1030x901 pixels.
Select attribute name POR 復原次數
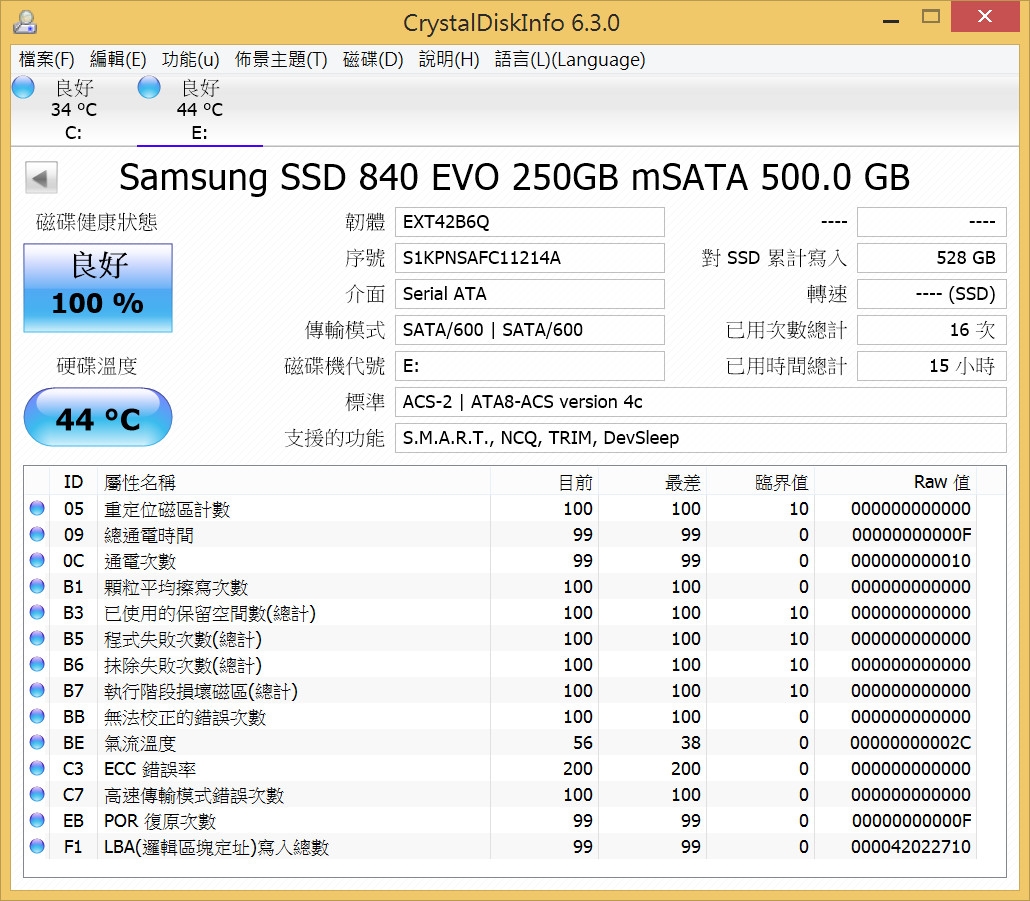coord(160,821)
